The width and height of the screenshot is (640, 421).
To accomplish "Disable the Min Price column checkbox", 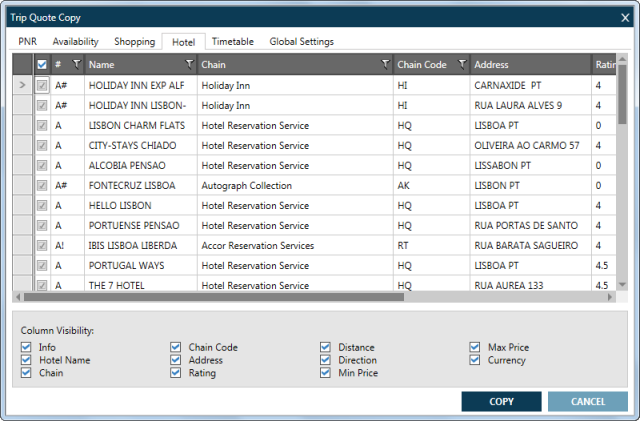I will click(x=325, y=373).
